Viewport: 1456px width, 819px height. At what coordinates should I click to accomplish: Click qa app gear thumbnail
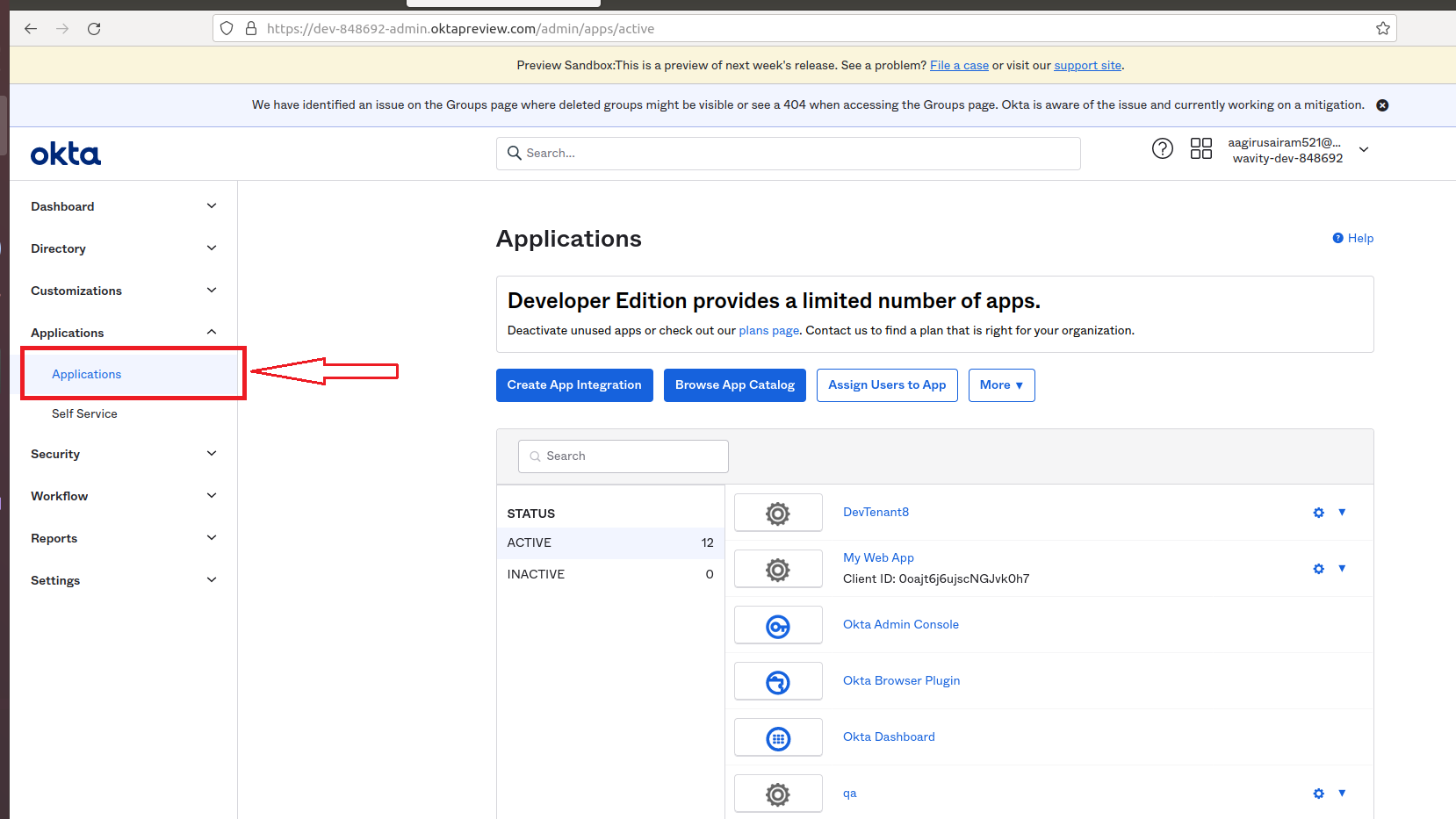pos(778,794)
